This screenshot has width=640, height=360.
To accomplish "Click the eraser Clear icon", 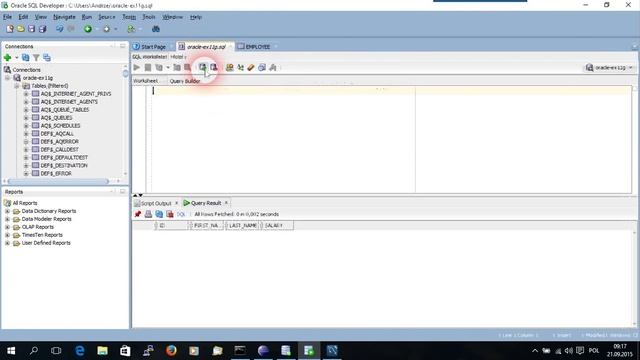I will [x=251, y=67].
